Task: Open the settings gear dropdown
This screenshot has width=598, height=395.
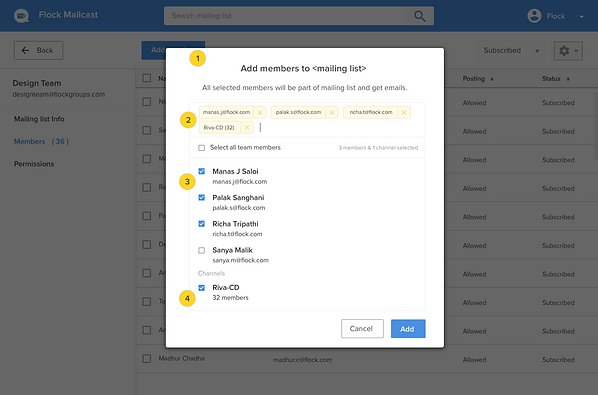Action: tap(568, 51)
